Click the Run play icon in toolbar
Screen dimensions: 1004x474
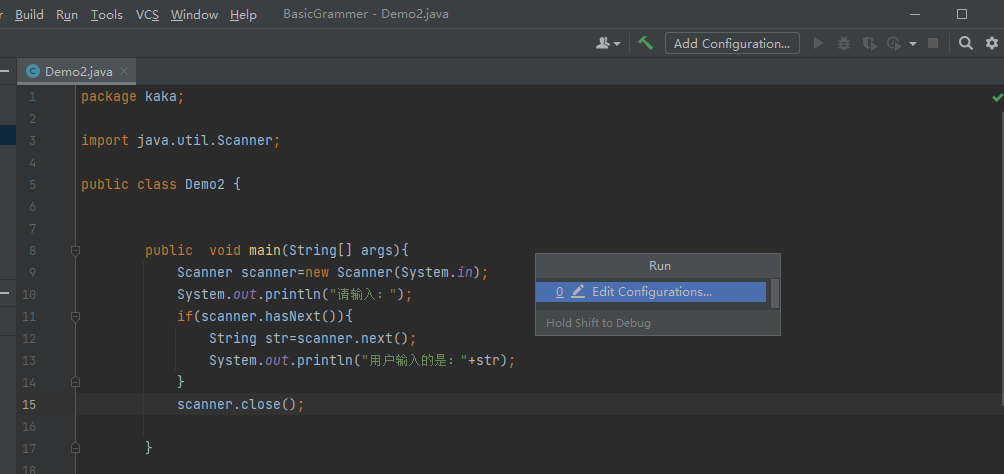tap(819, 43)
